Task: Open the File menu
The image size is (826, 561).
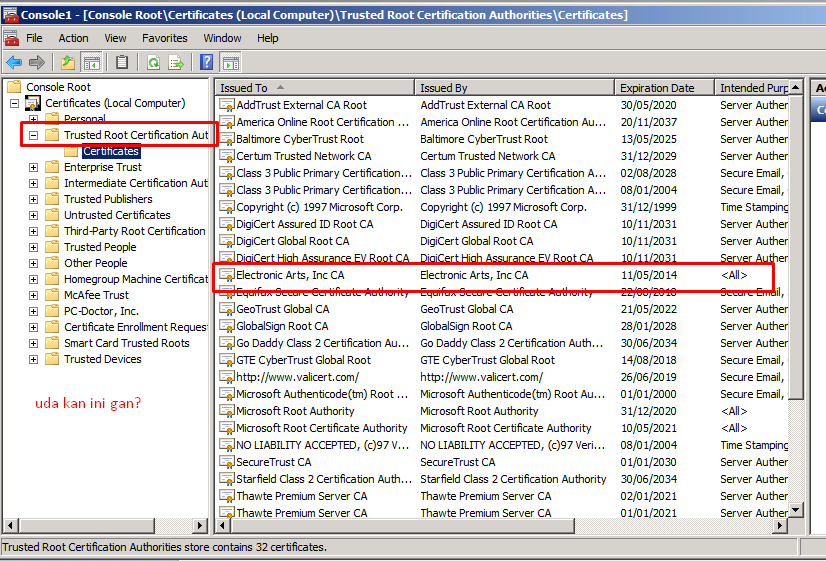Action: [x=34, y=38]
